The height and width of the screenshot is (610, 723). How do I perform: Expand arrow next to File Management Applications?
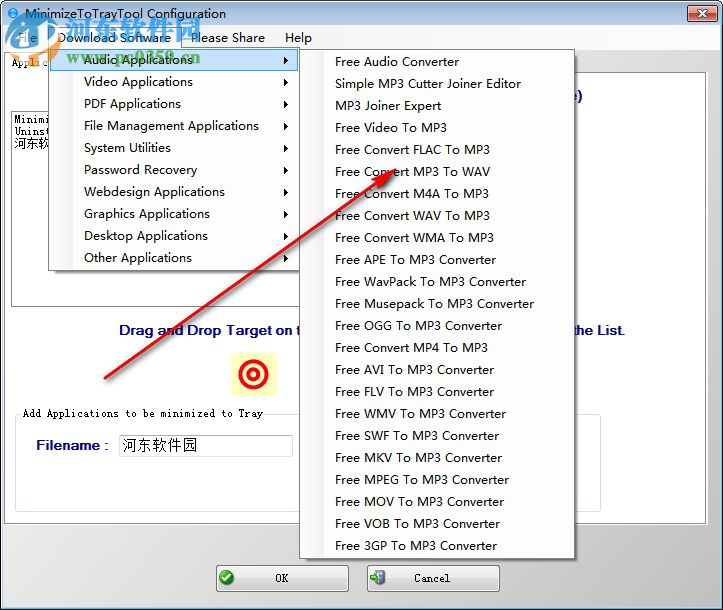click(286, 126)
